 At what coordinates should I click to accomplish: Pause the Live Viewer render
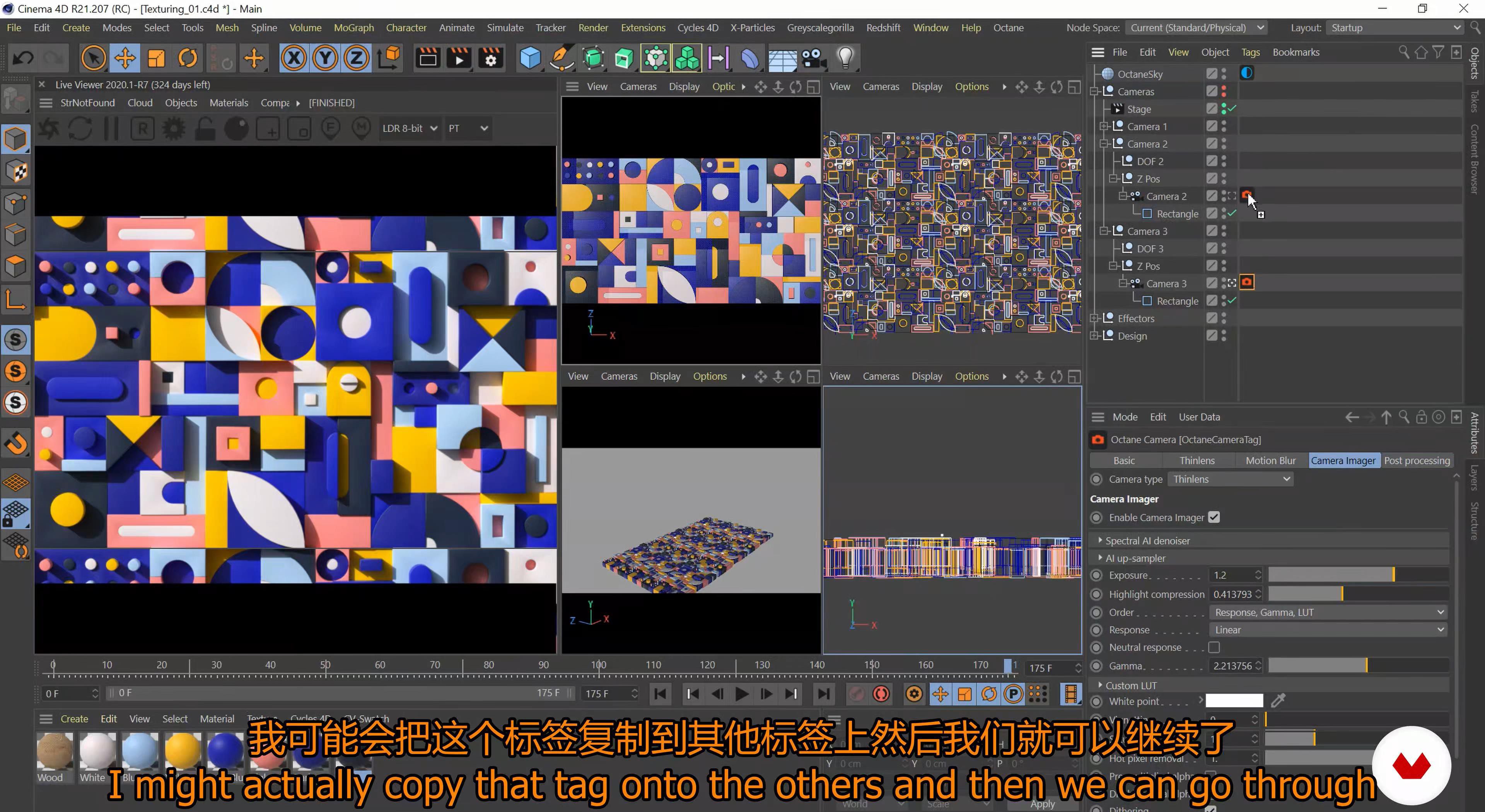point(111,128)
